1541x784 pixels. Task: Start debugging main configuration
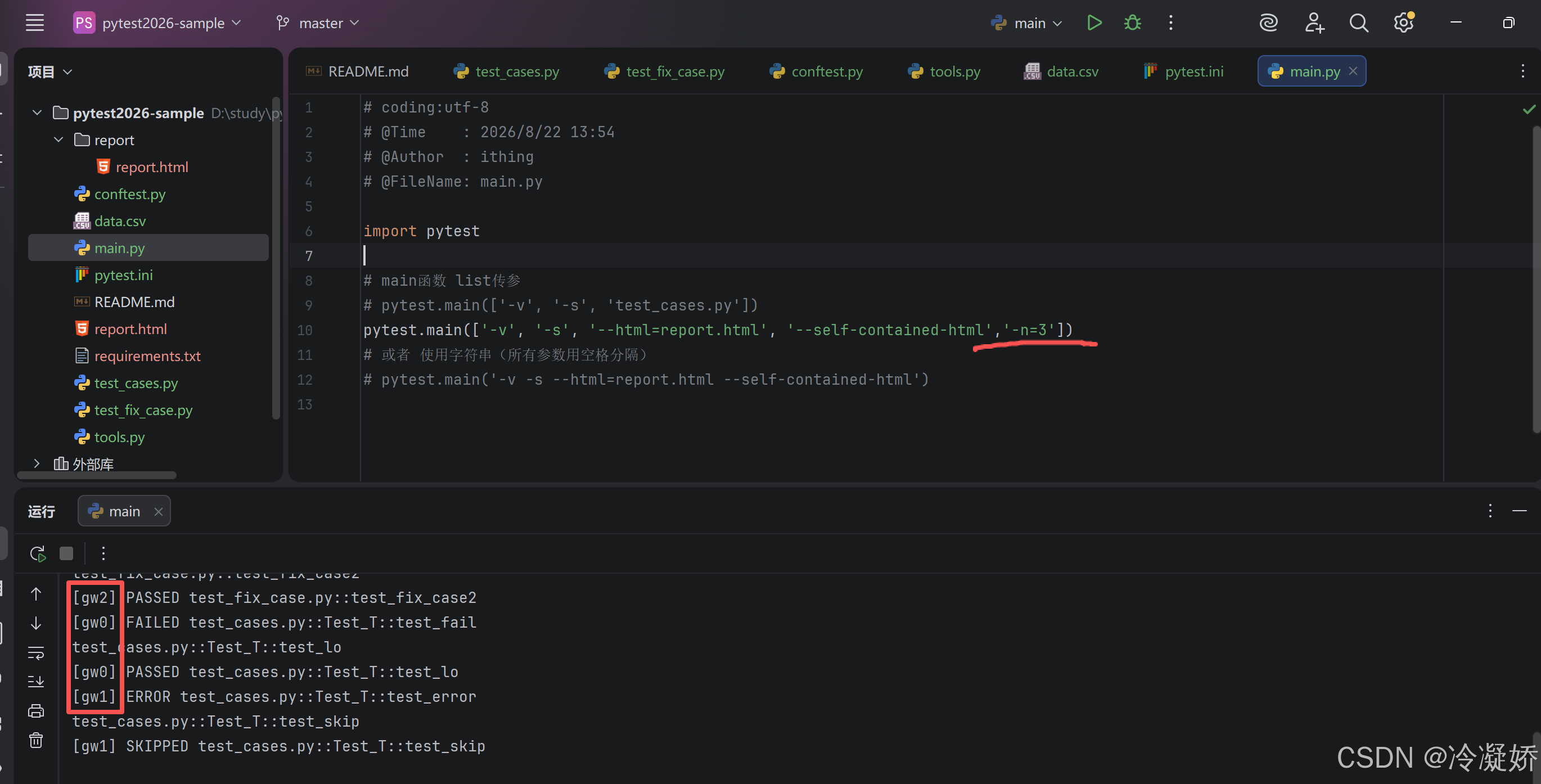[x=1133, y=22]
